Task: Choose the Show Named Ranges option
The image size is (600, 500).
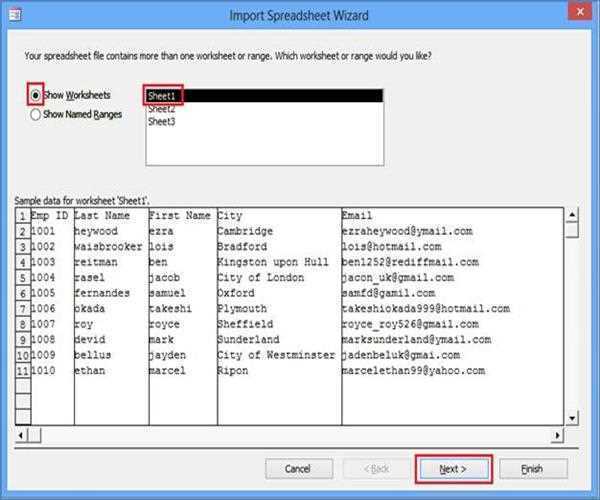Action: click(36, 114)
